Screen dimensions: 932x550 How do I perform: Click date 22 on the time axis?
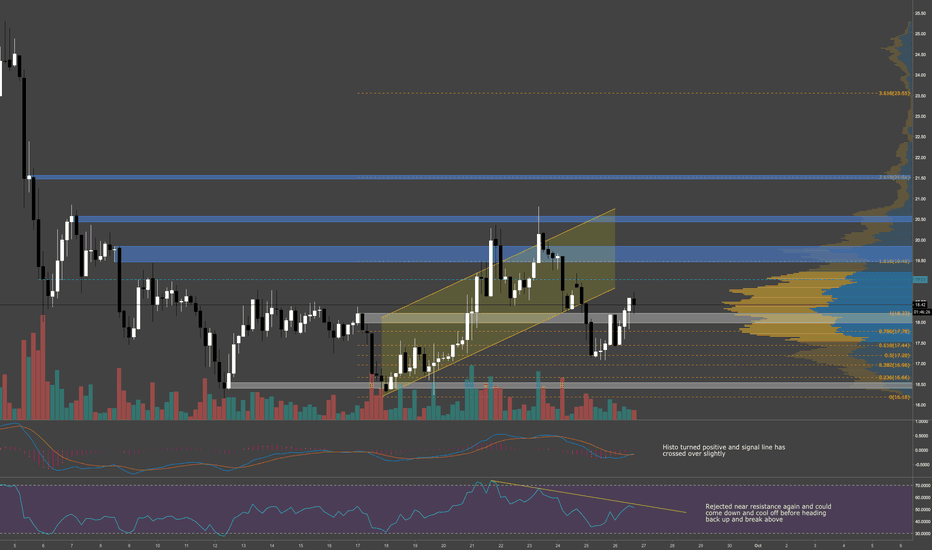500,545
